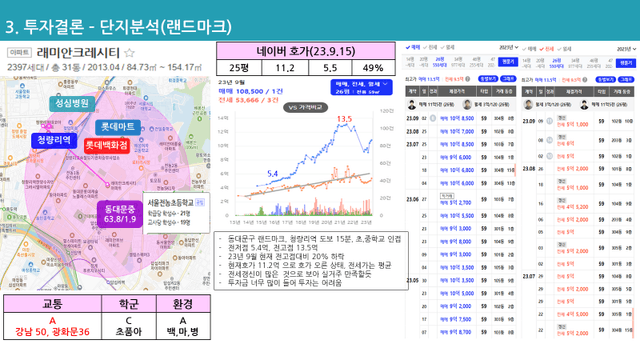This screenshot has height=360, width=640.
Task: Click the 아파트 badge before the complex name
Action: (19, 53)
